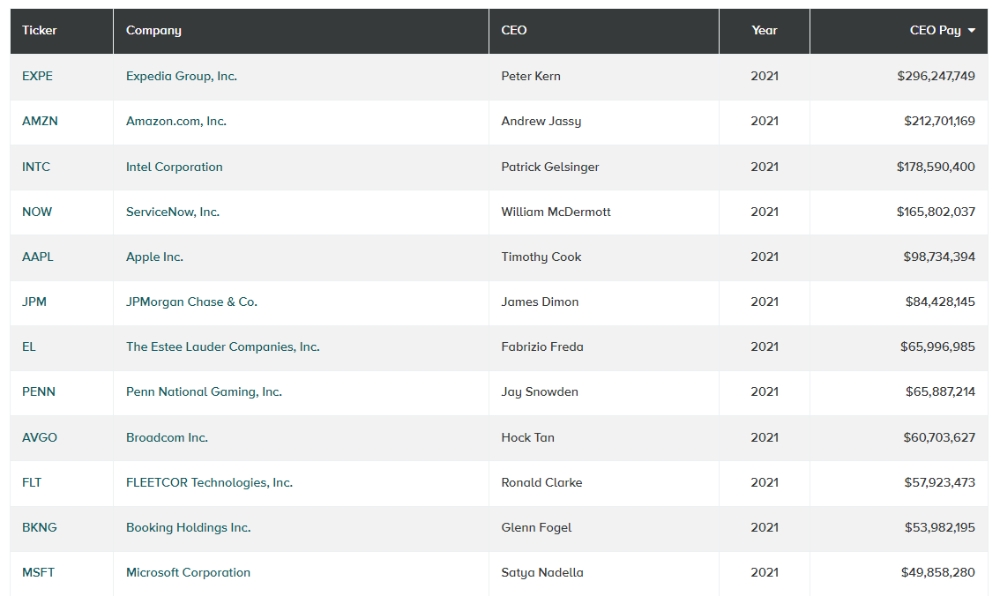Click pay value $53,982,195
This screenshot has width=1000, height=596.
939,527
